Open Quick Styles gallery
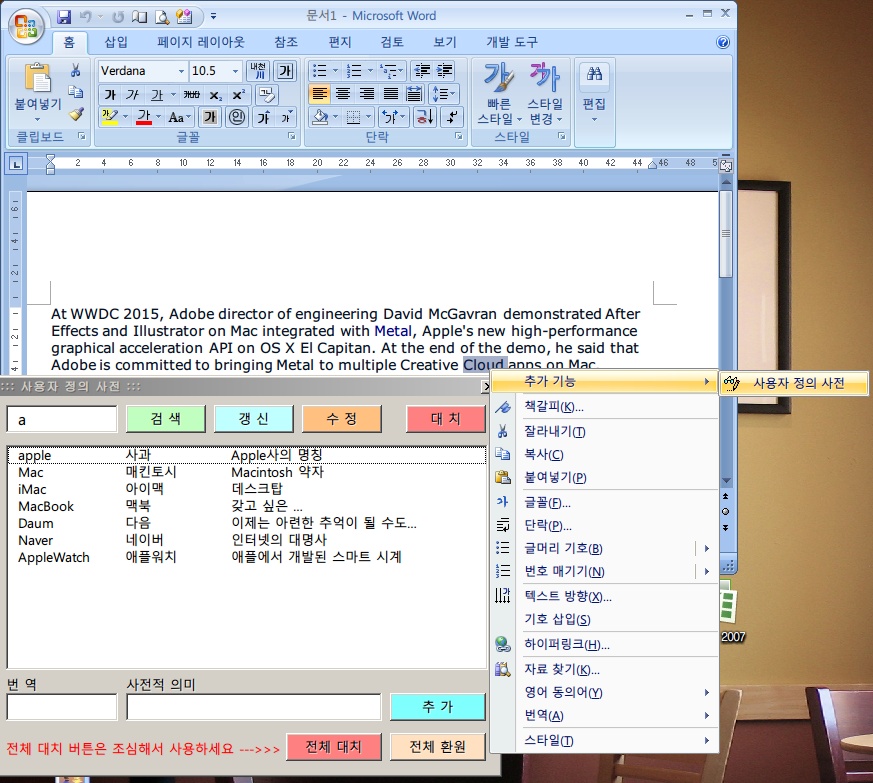 click(x=499, y=94)
